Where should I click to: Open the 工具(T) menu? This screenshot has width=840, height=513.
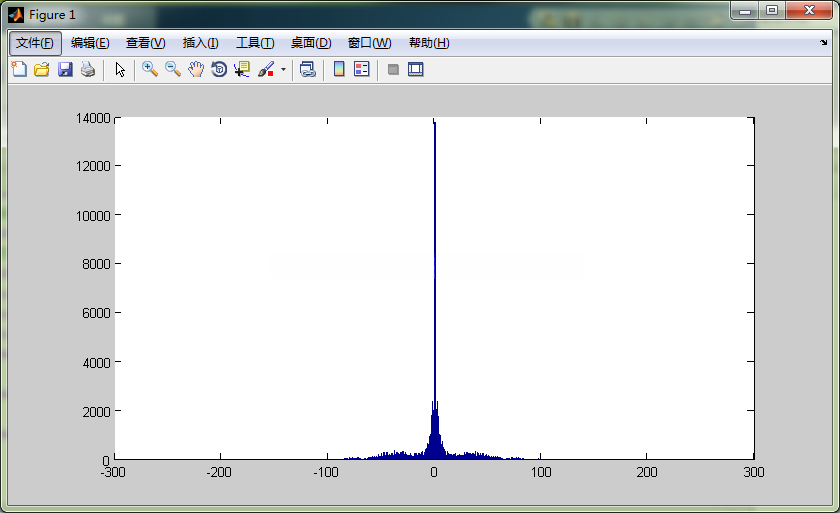(255, 43)
